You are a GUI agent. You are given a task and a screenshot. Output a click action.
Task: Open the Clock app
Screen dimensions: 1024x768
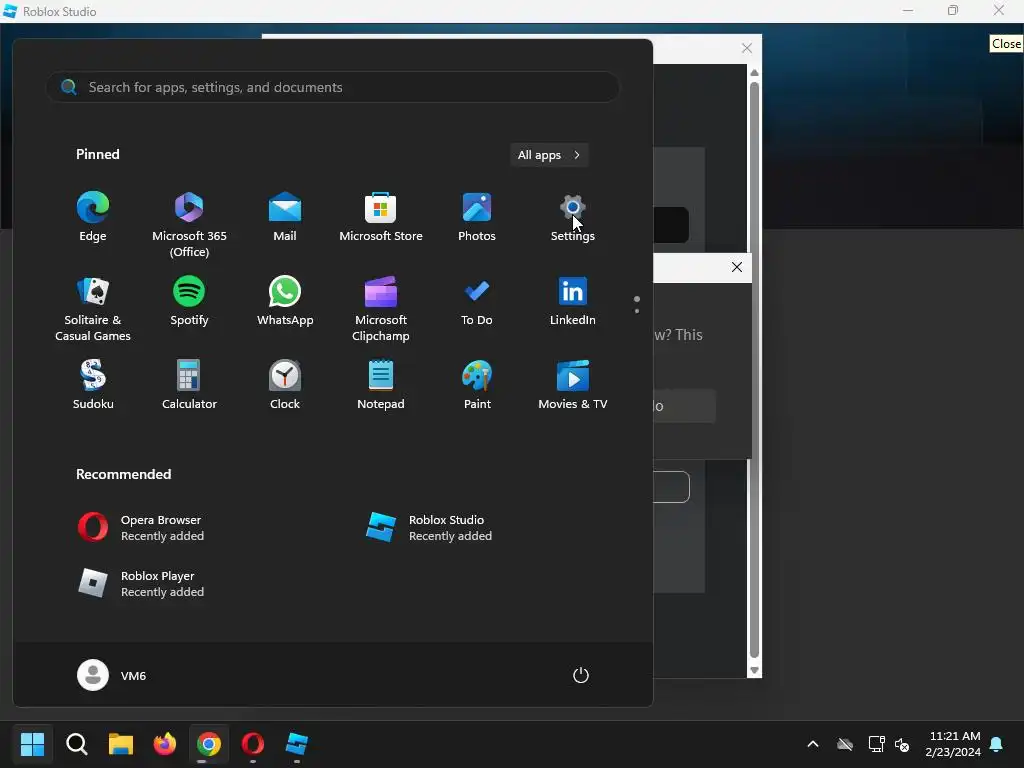point(285,385)
